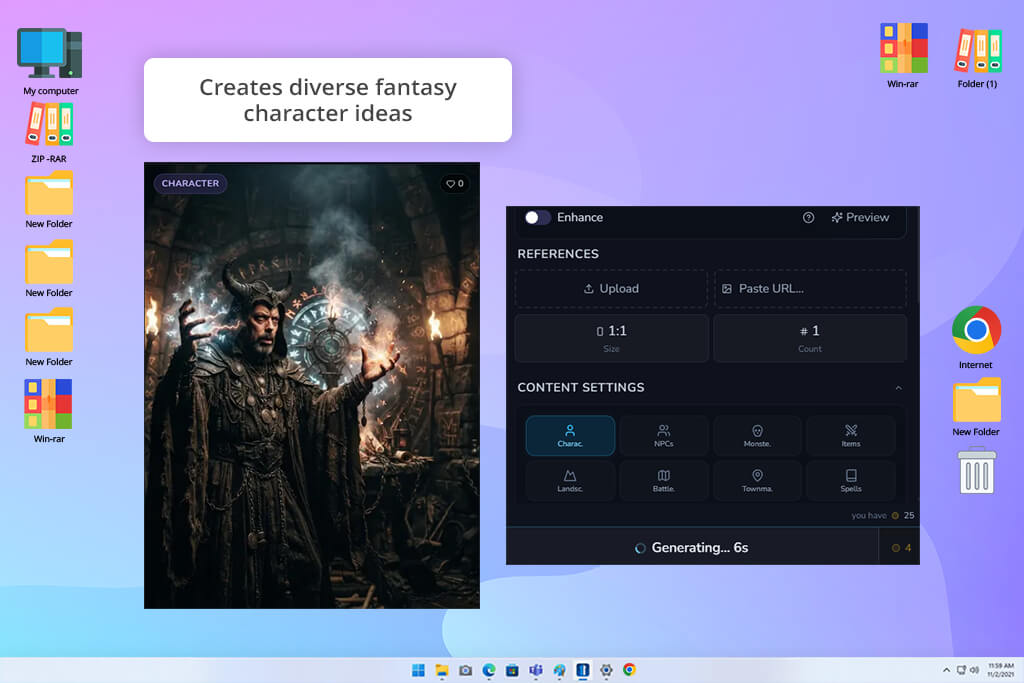Click the Paste URL field

(810, 289)
